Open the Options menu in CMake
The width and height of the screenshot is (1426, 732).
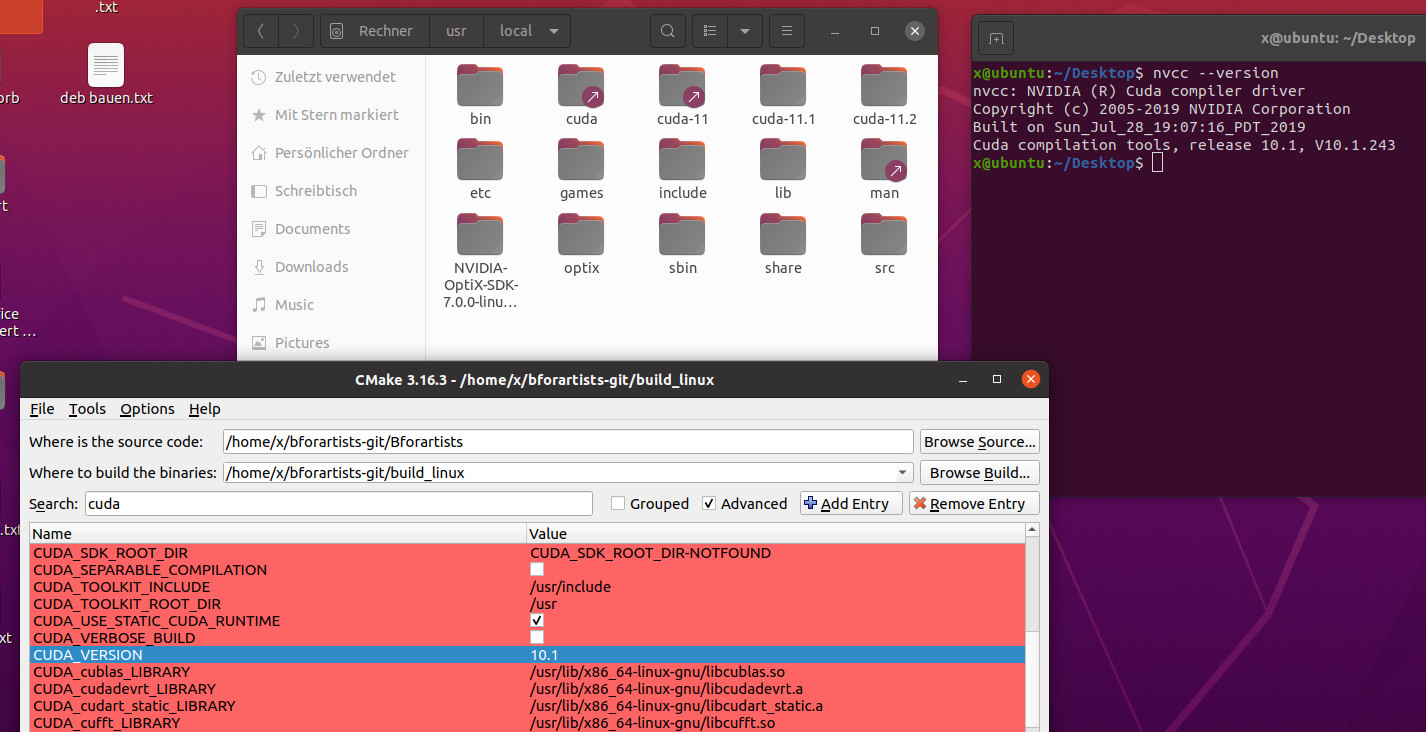click(147, 409)
